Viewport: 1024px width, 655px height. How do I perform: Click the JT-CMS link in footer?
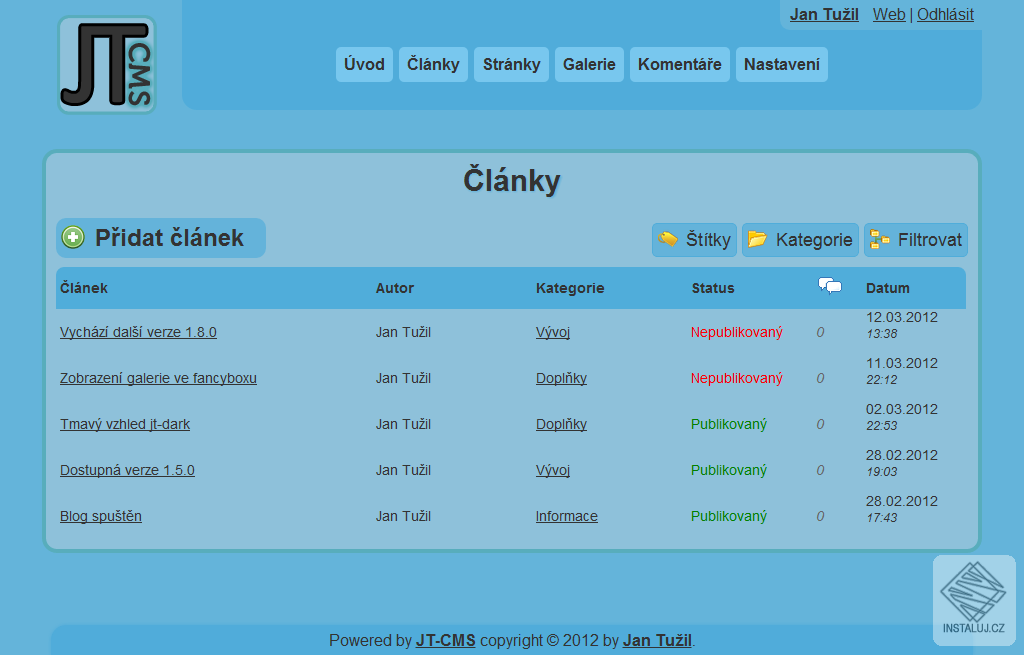coord(445,641)
